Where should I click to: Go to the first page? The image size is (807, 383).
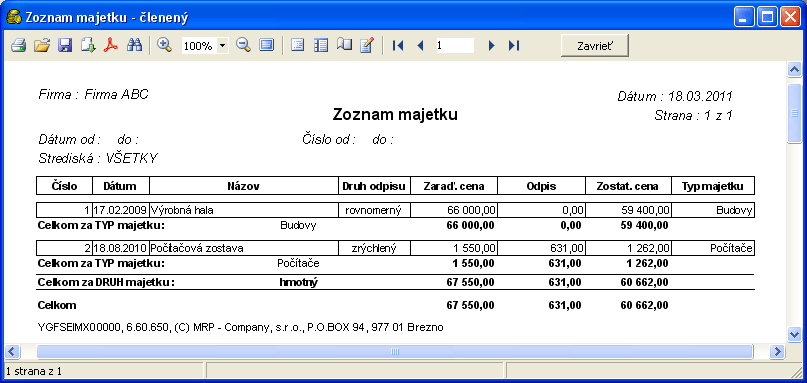pyautogui.click(x=397, y=46)
